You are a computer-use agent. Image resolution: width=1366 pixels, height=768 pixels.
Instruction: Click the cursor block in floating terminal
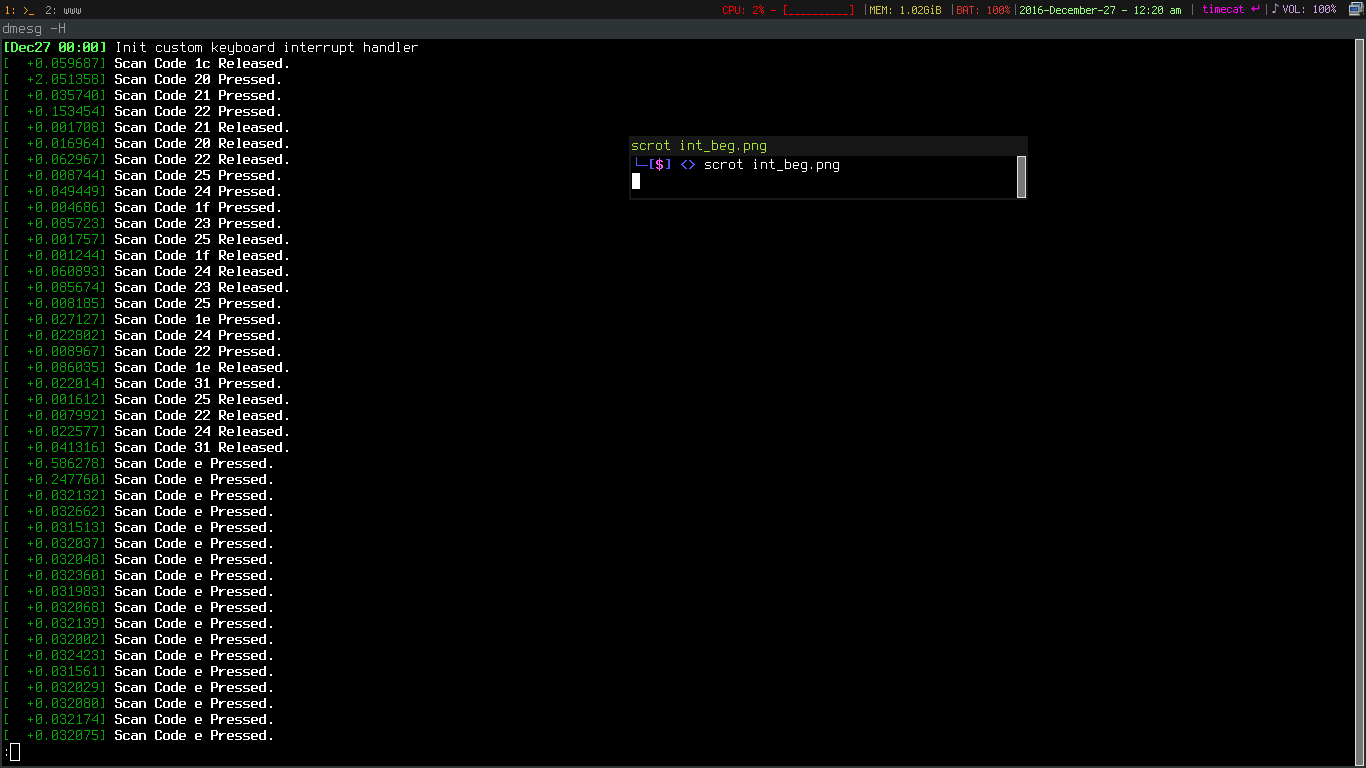[636, 181]
